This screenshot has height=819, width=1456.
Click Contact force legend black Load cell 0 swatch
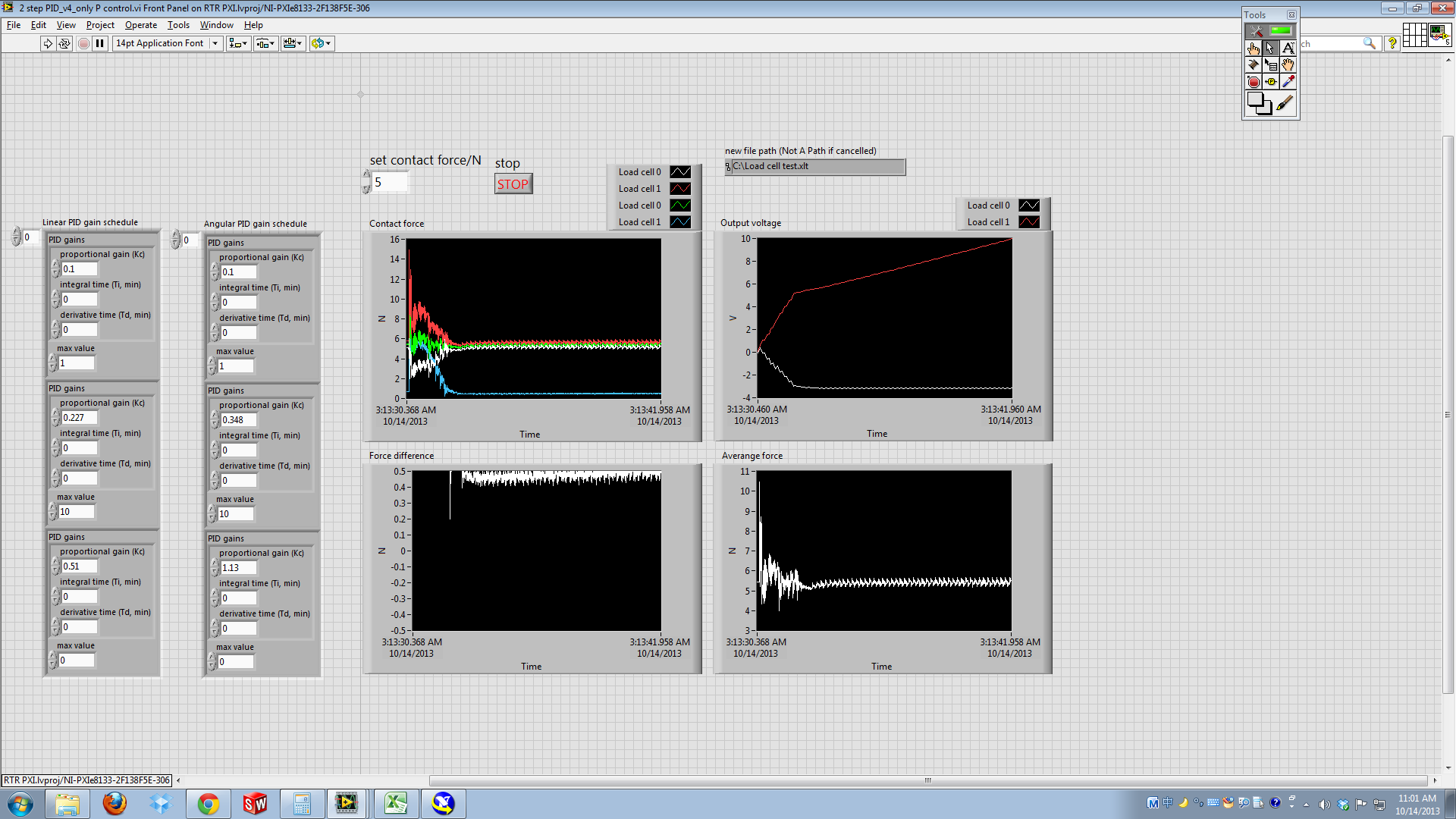click(x=680, y=172)
